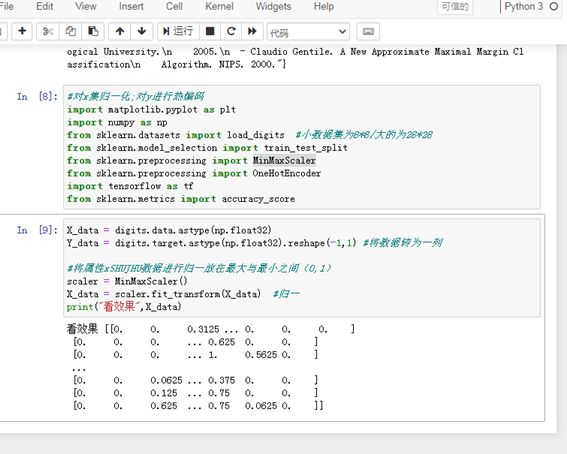Cut selected cells with scissors icon
This screenshot has height=454, width=567.
click(x=48, y=31)
